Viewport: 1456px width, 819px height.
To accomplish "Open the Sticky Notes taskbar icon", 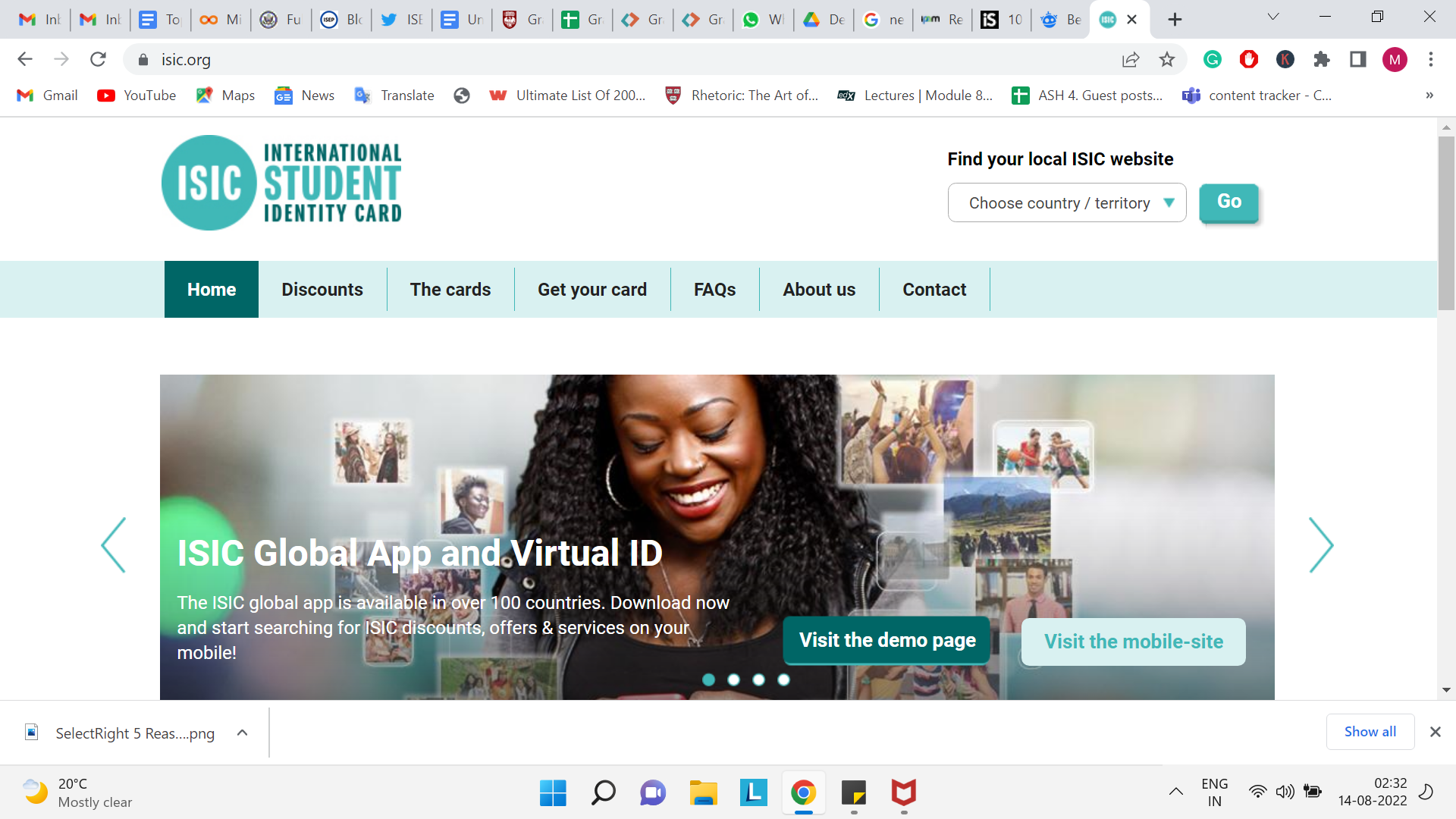I will click(853, 792).
